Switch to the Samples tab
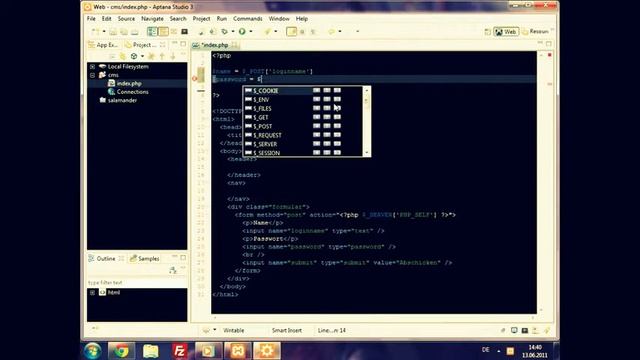 pyautogui.click(x=144, y=258)
